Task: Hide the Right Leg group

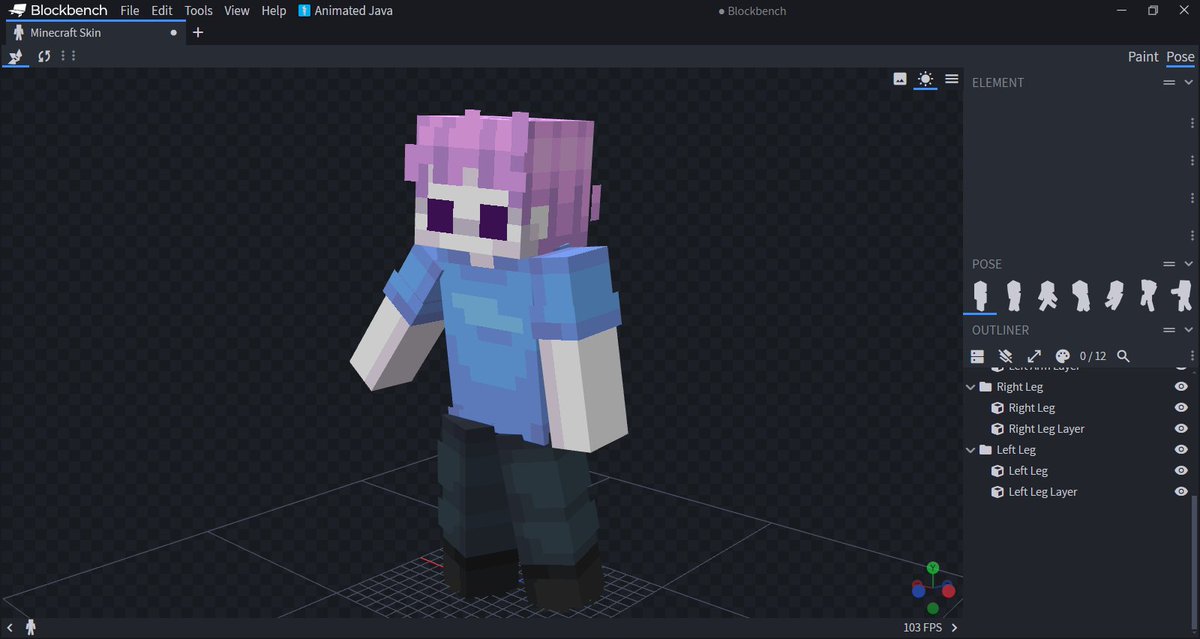Action: [1181, 387]
